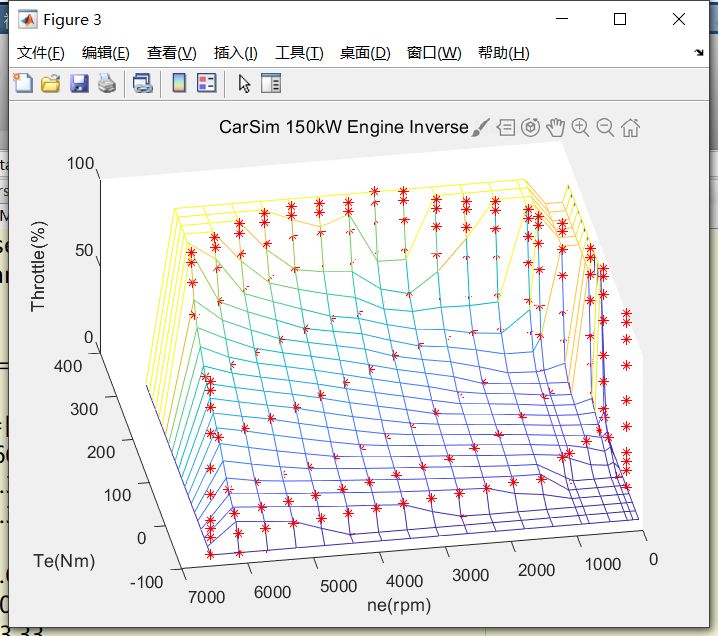Click the Te(Nm) axis label
This screenshot has width=718, height=636.
(x=64, y=561)
